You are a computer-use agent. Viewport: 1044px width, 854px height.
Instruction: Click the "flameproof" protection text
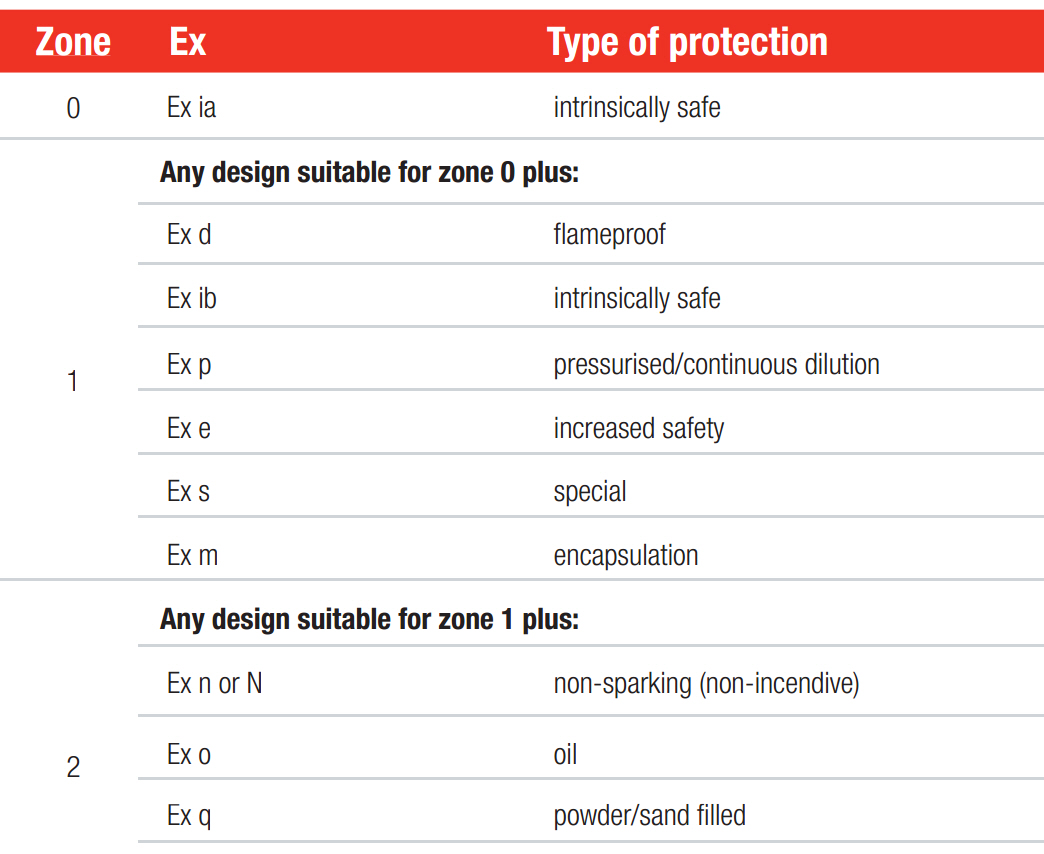click(609, 235)
